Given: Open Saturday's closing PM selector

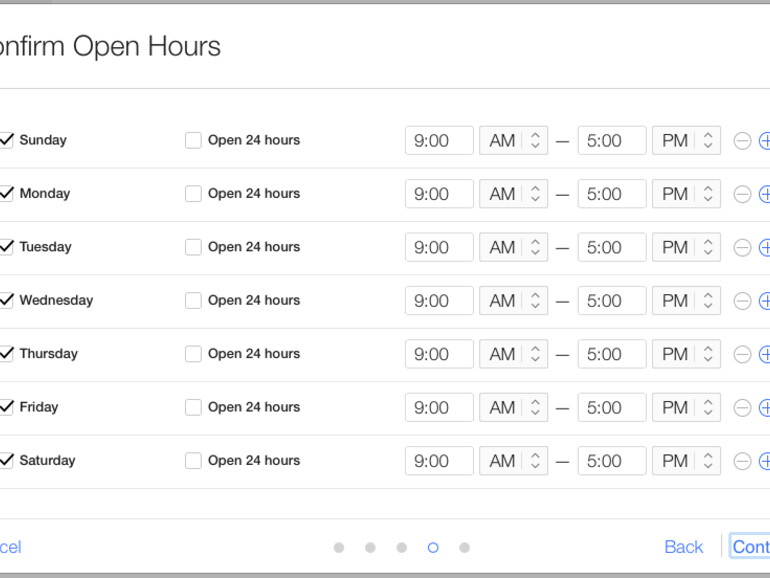Looking at the screenshot, I should [686, 461].
